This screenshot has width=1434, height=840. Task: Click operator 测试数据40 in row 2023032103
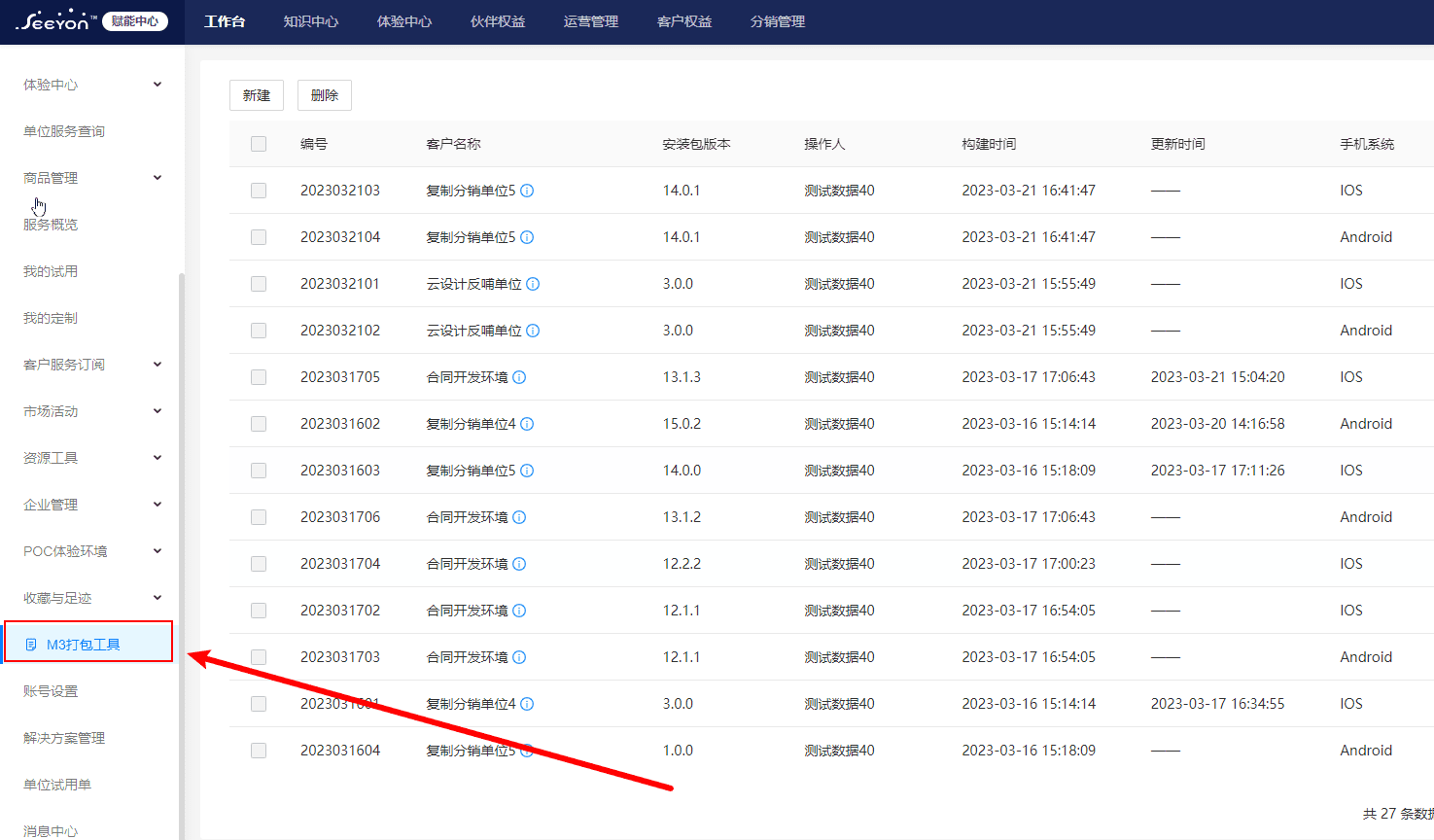[x=839, y=191]
